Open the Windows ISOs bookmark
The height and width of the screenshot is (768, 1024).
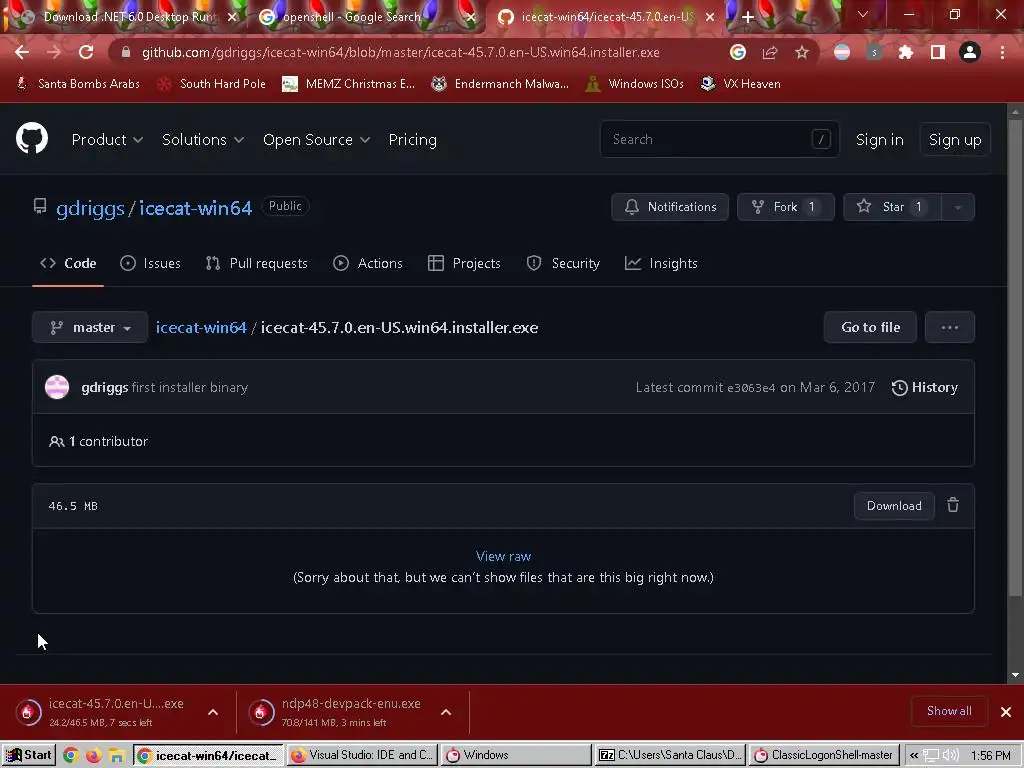(x=634, y=84)
